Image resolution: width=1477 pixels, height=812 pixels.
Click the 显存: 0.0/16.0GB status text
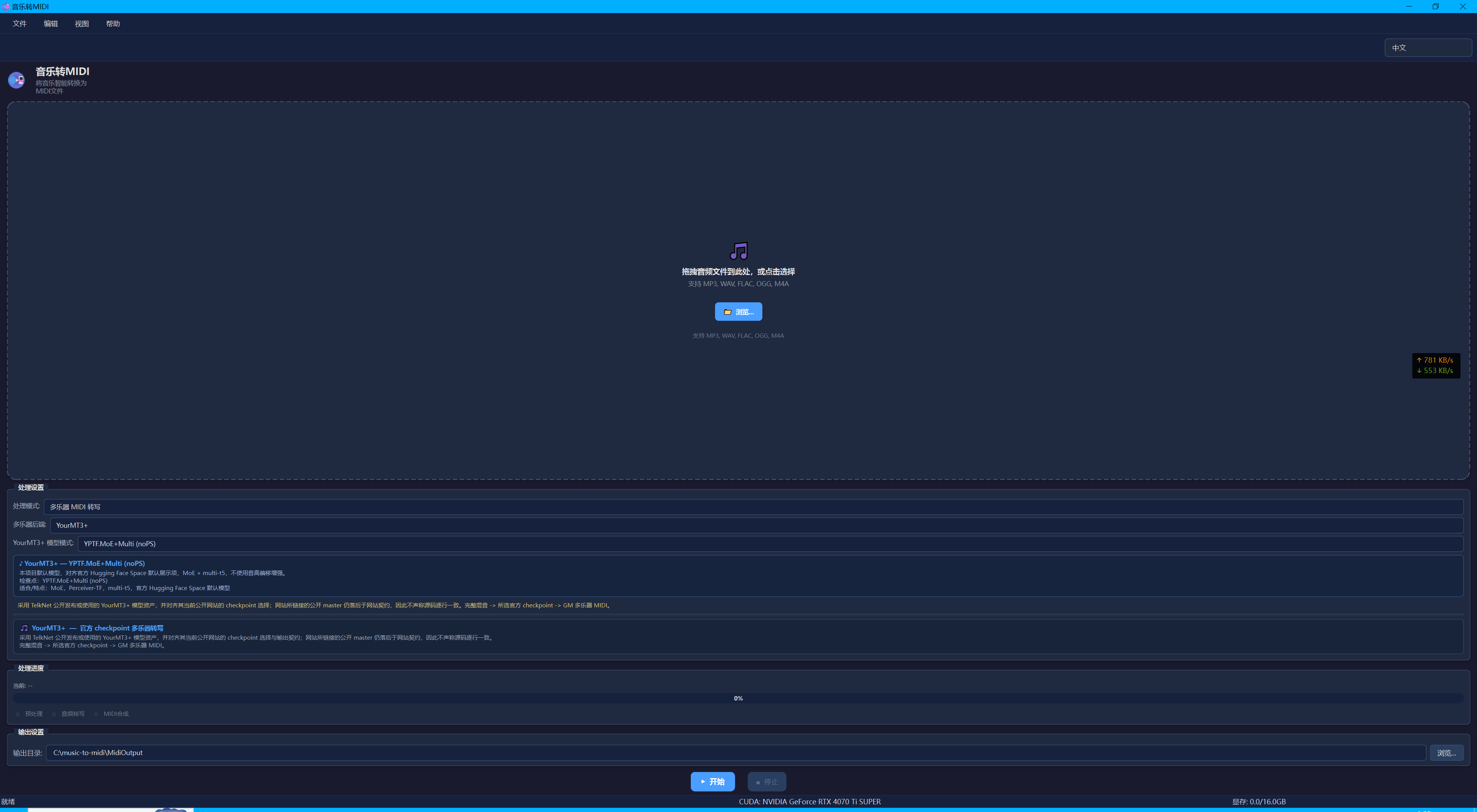pos(1259,802)
